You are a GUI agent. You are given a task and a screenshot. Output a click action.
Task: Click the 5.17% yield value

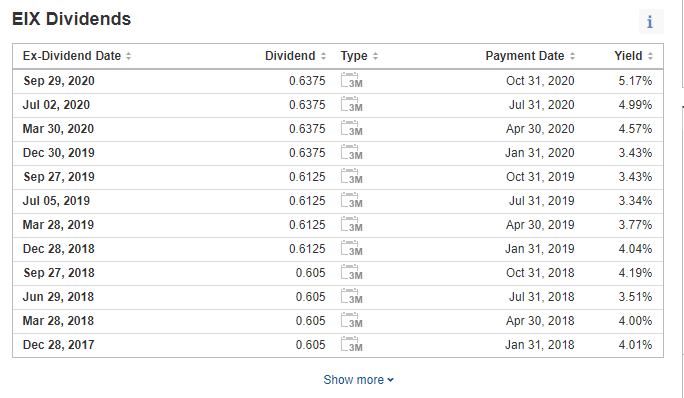635,81
